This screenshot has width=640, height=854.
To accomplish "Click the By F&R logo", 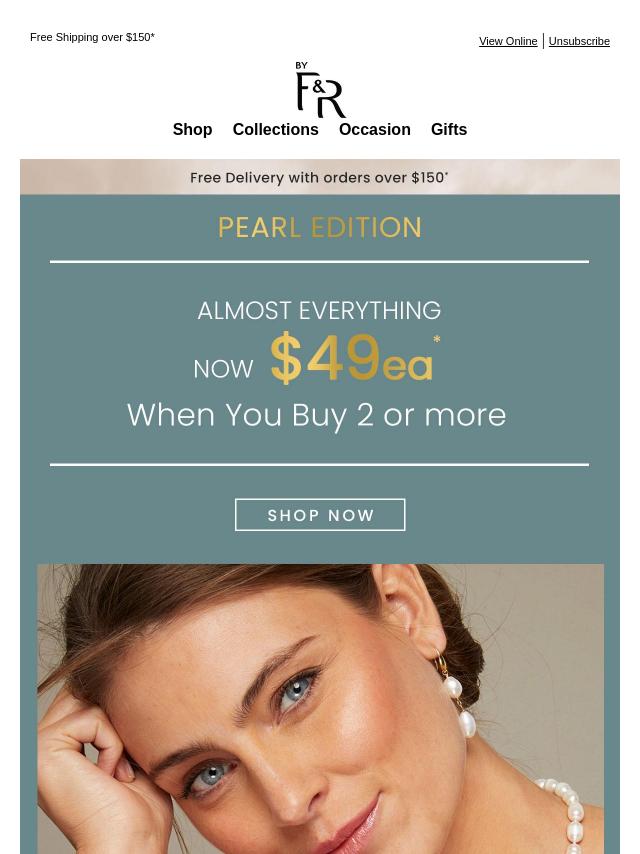I will click(x=320, y=89).
